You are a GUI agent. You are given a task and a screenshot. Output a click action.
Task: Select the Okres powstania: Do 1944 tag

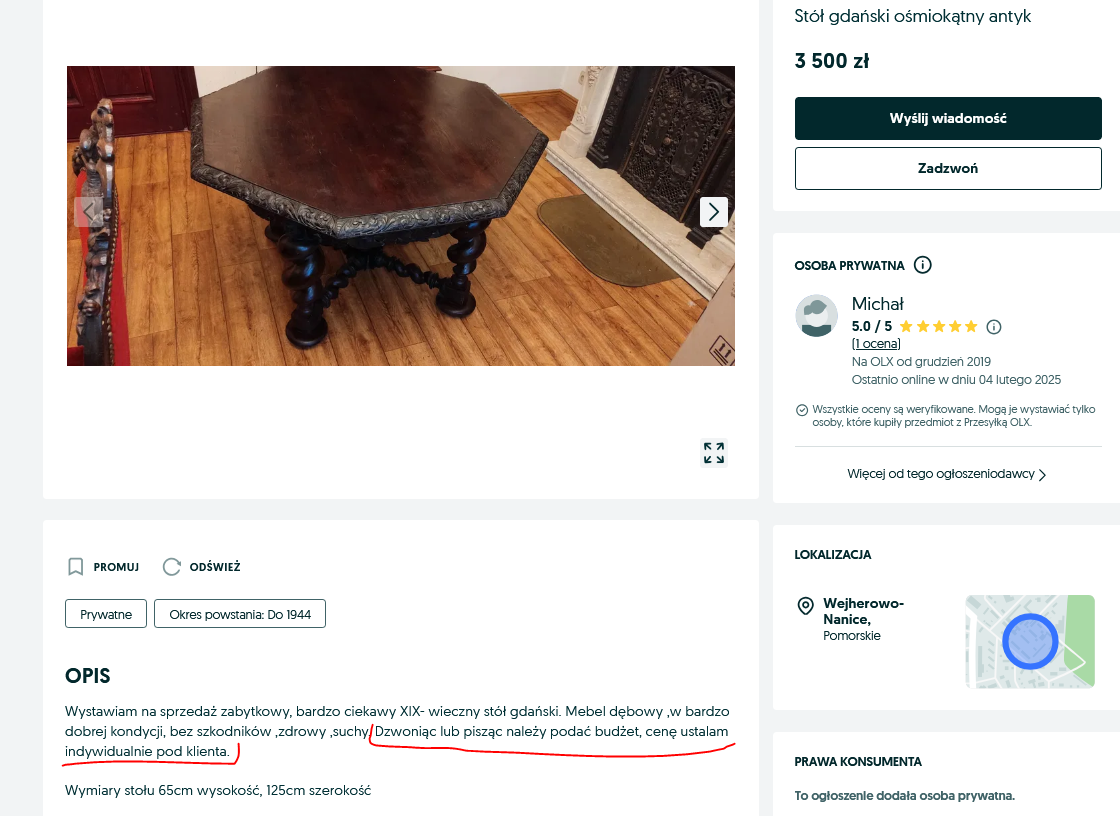point(240,614)
